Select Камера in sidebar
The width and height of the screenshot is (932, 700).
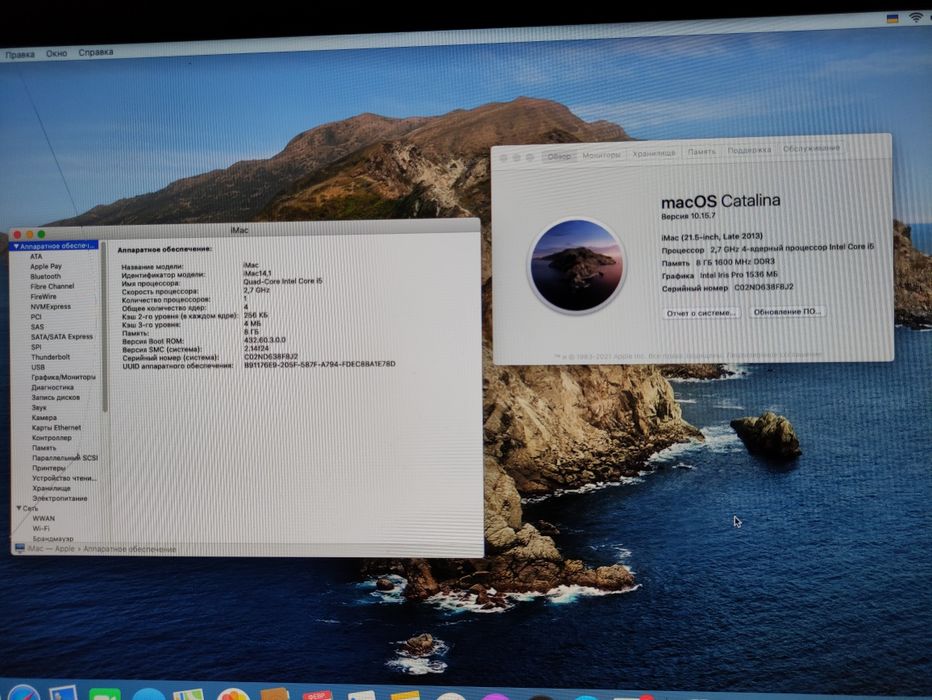click(x=44, y=418)
